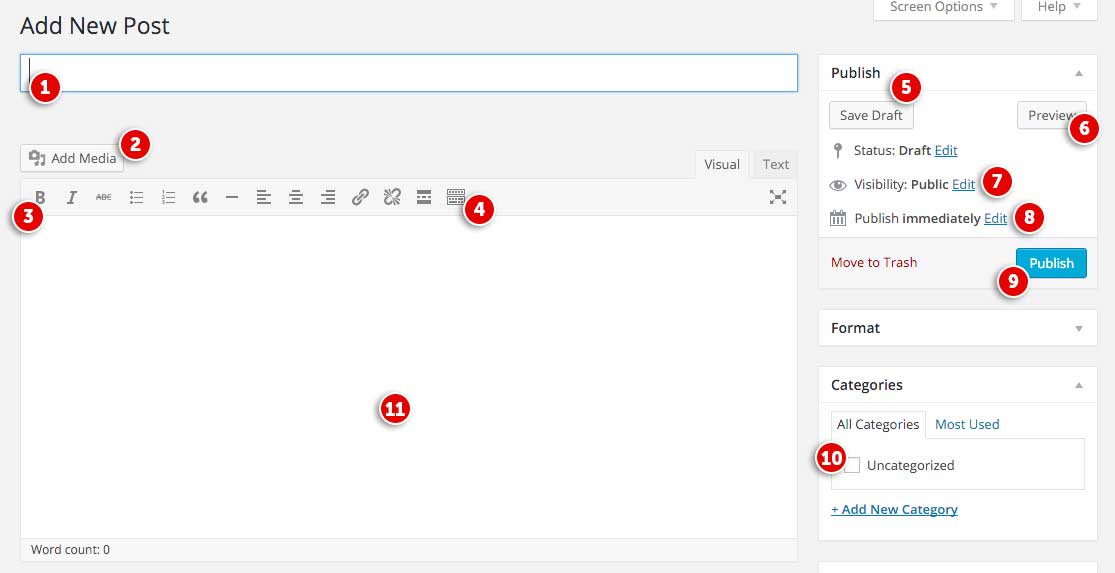Open the Help dropdown

pos(1059,7)
